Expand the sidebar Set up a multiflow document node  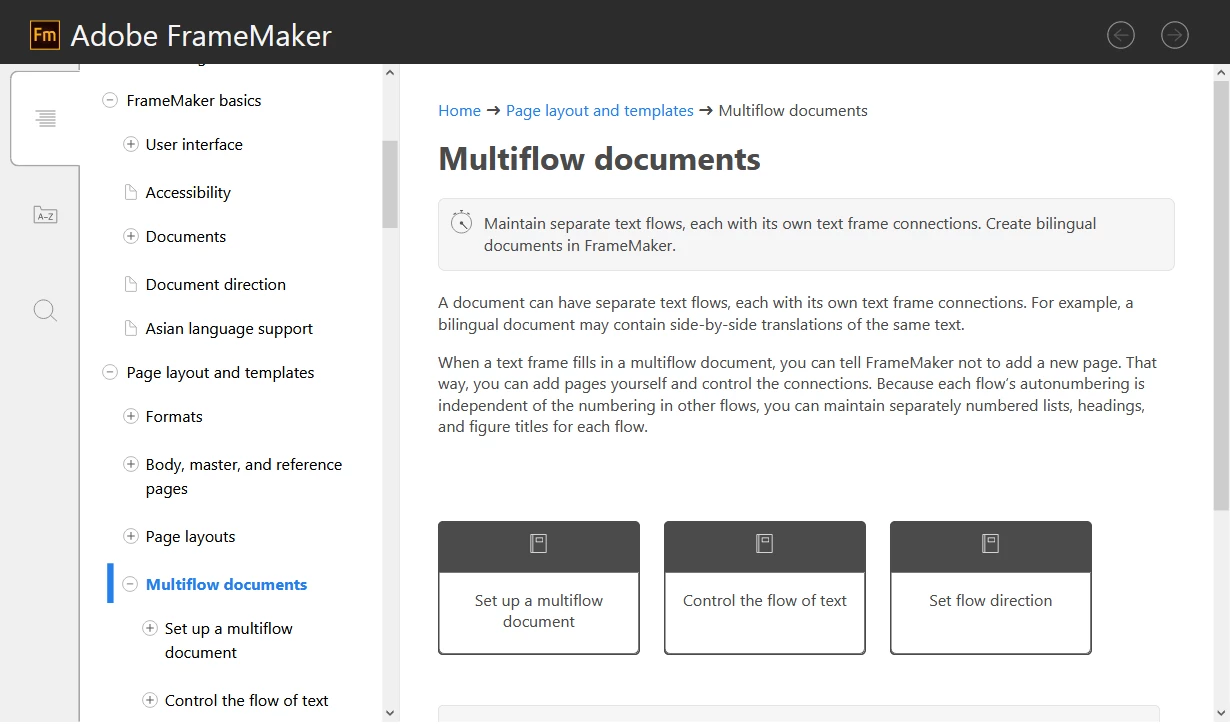coord(150,628)
